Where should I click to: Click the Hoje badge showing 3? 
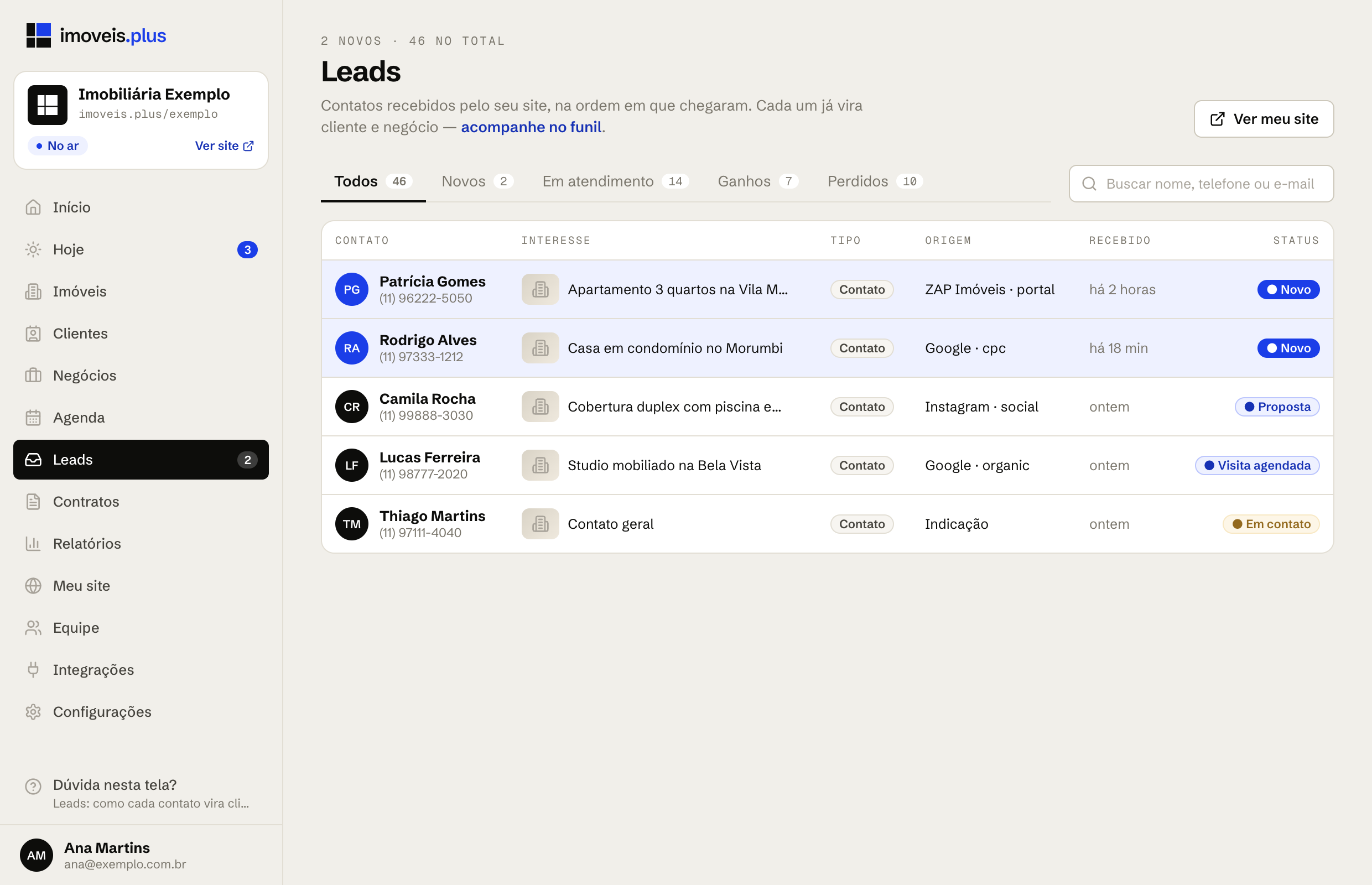coord(248,250)
